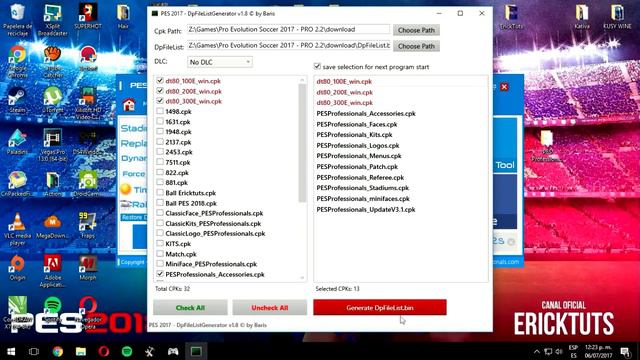Enable Ball PES 2018.cpk checkbox
The image size is (640, 360).
[x=160, y=203]
